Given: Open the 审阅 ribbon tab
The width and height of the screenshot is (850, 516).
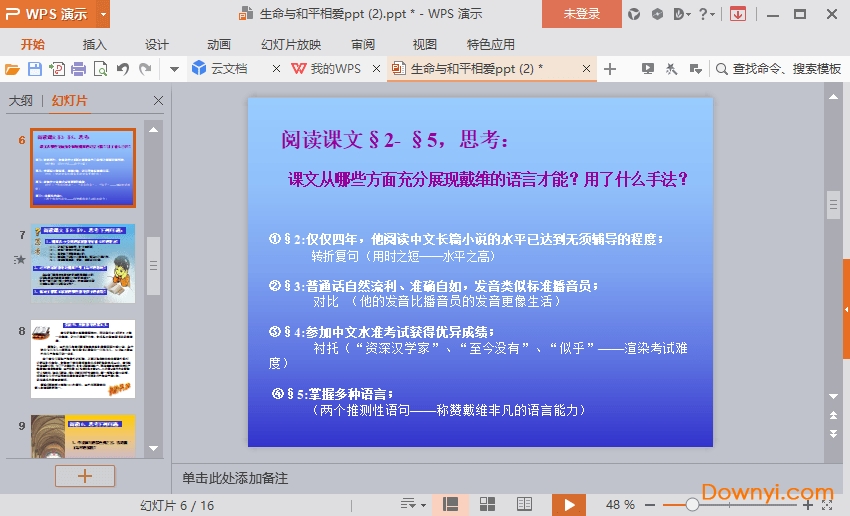Looking at the screenshot, I should (x=363, y=44).
